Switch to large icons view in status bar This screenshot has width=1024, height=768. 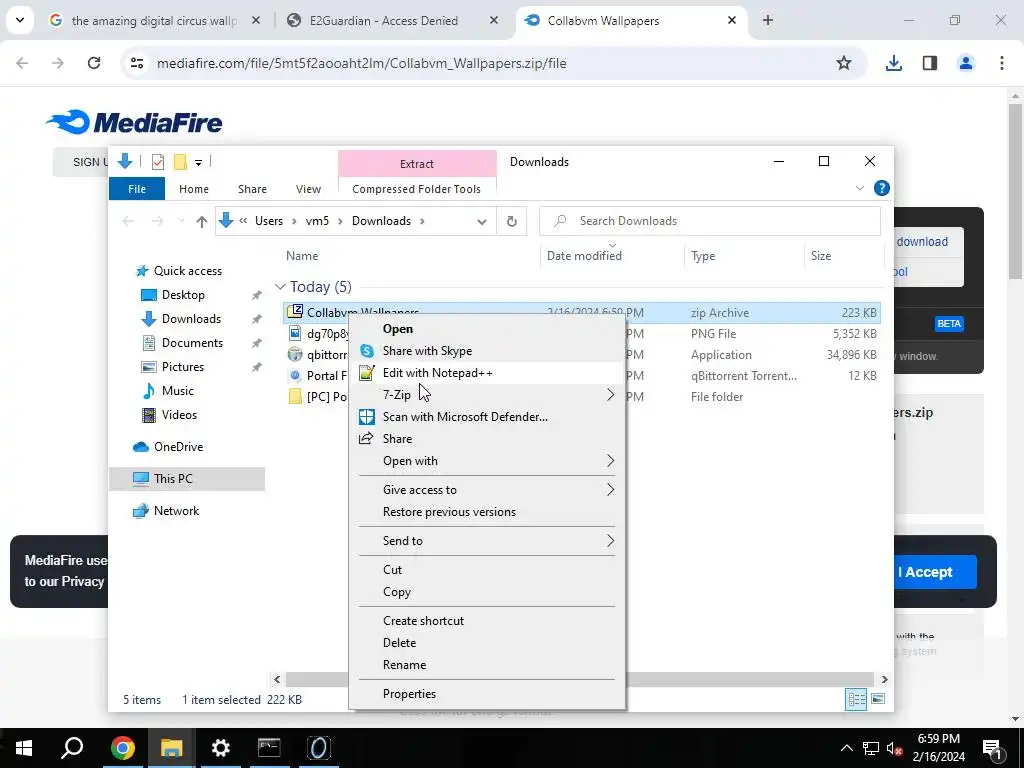878,699
